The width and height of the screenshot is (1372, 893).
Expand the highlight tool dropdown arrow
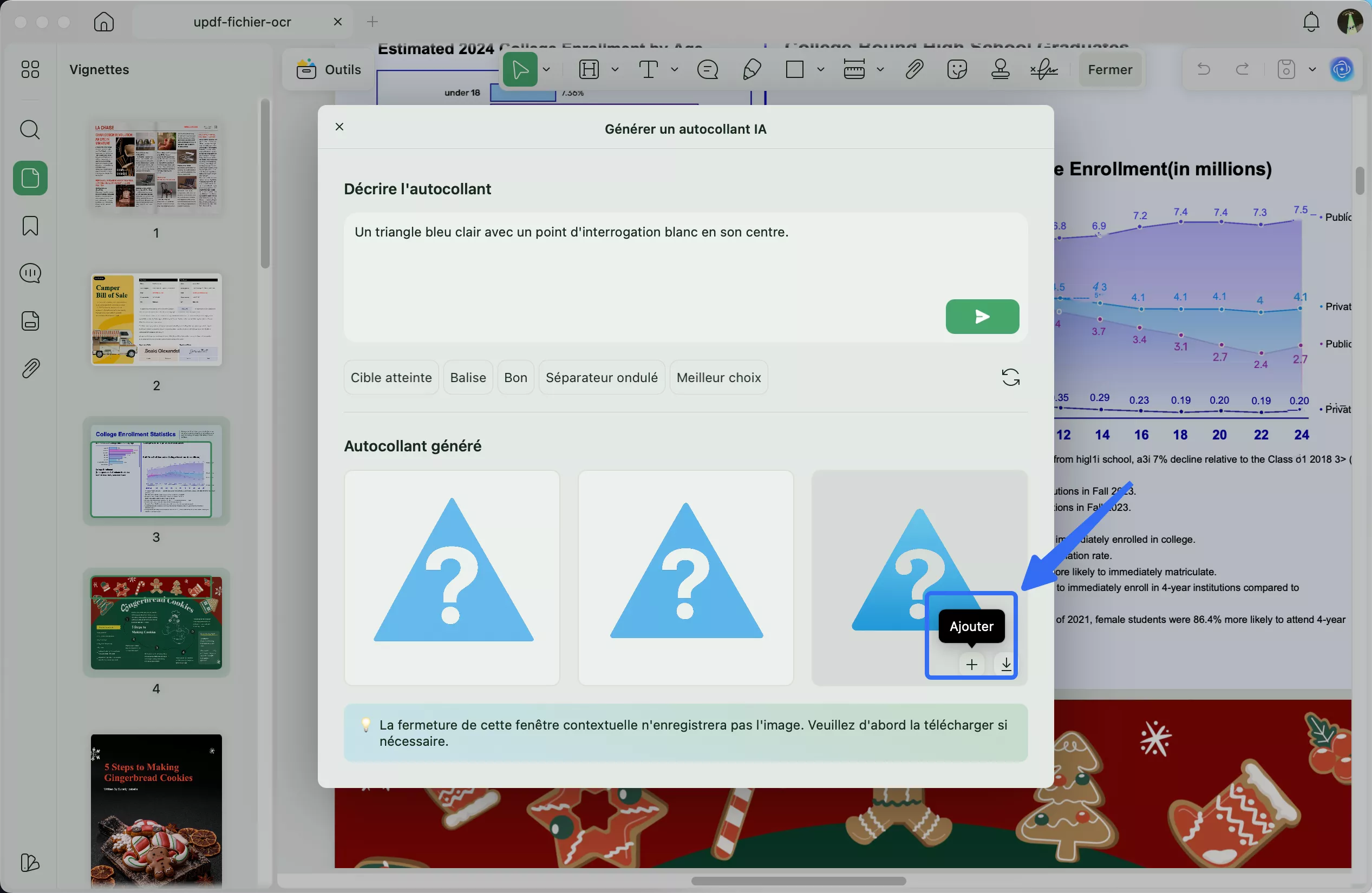(615, 70)
